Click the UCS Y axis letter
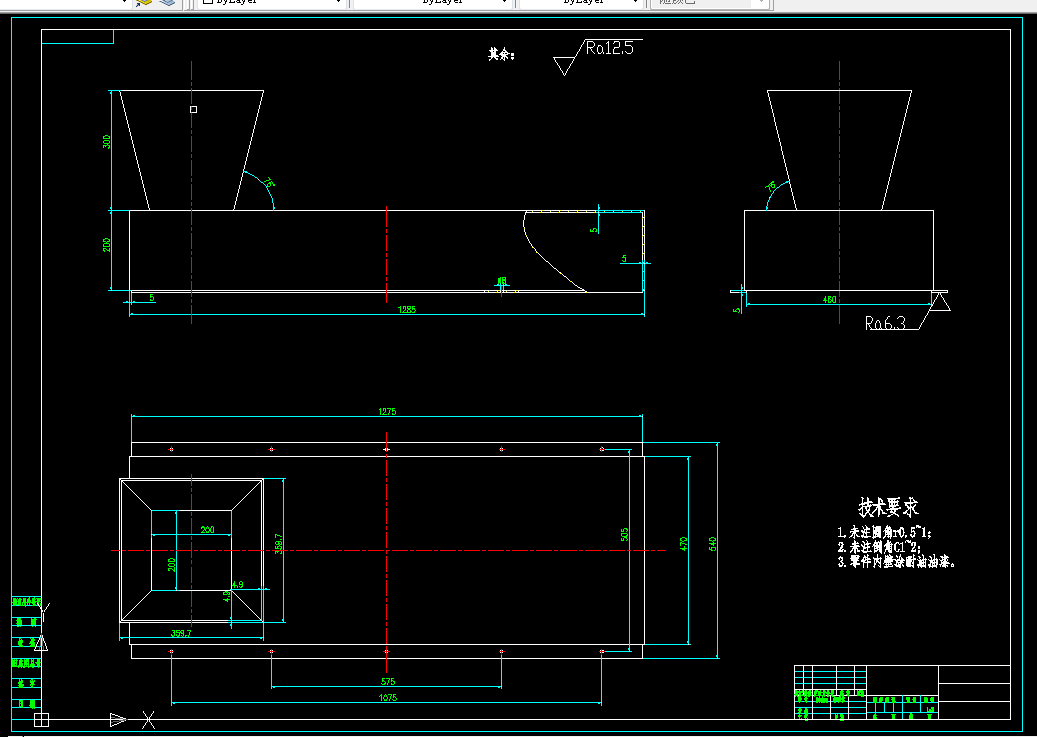 click(44, 610)
